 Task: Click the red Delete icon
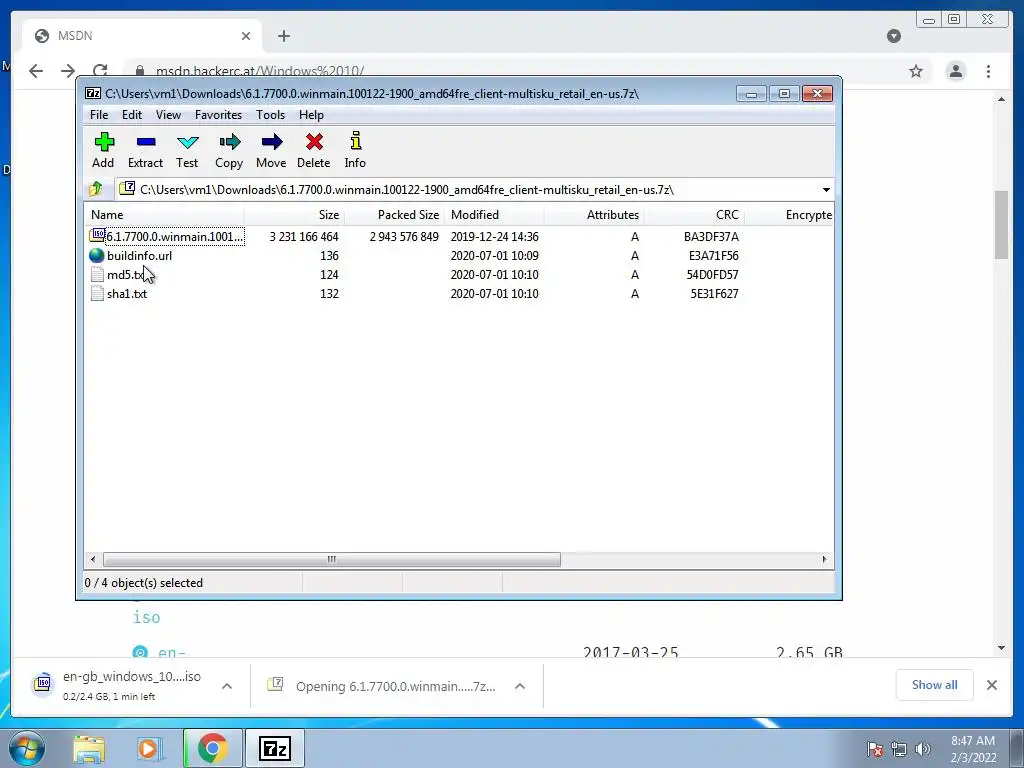click(x=314, y=142)
